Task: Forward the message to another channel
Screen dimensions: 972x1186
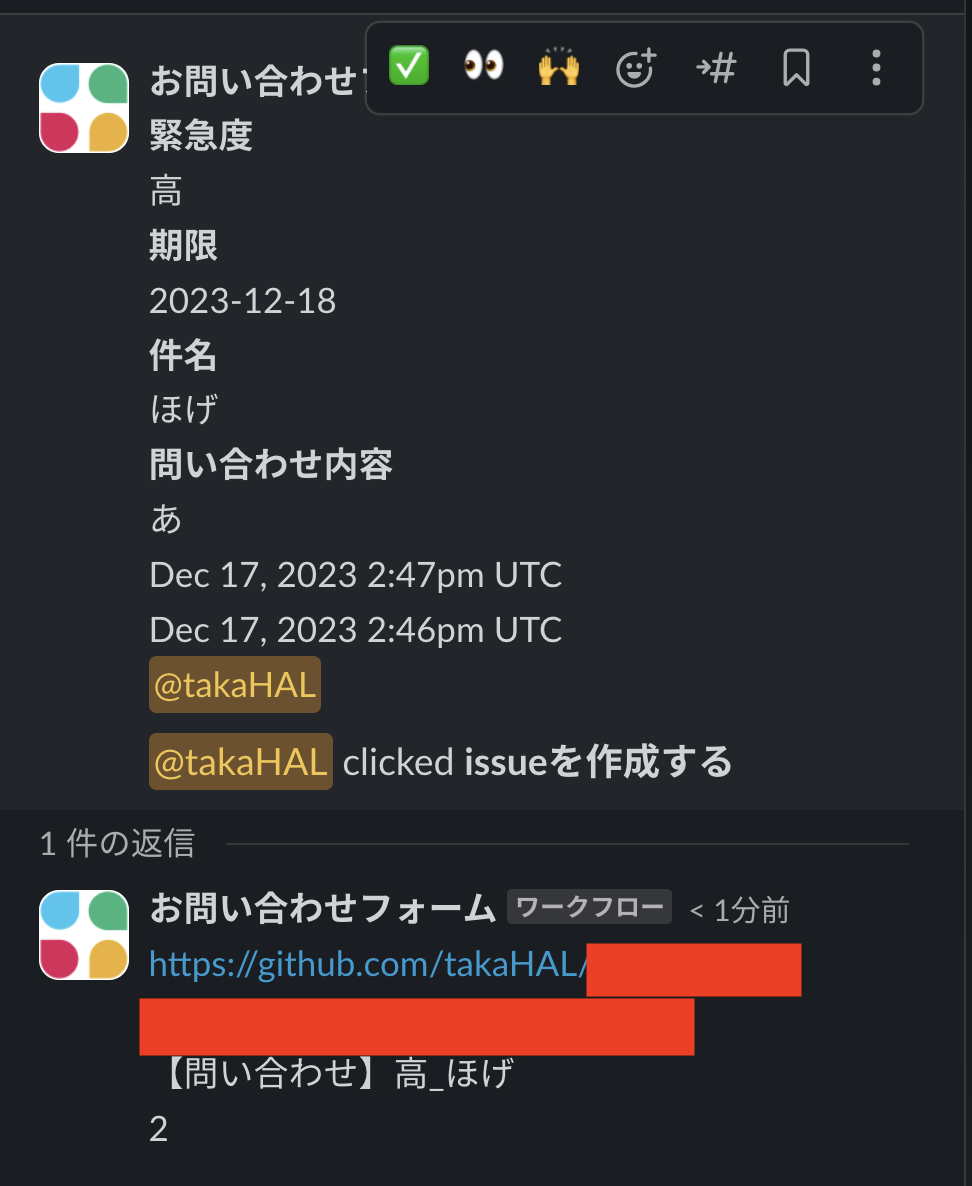Action: (715, 67)
